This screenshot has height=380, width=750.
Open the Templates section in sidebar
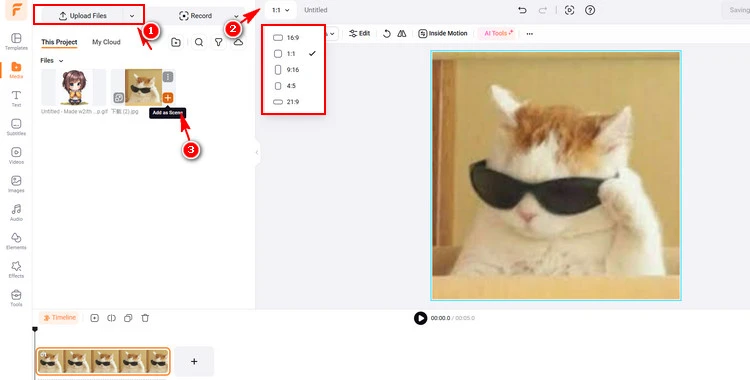(x=16, y=41)
